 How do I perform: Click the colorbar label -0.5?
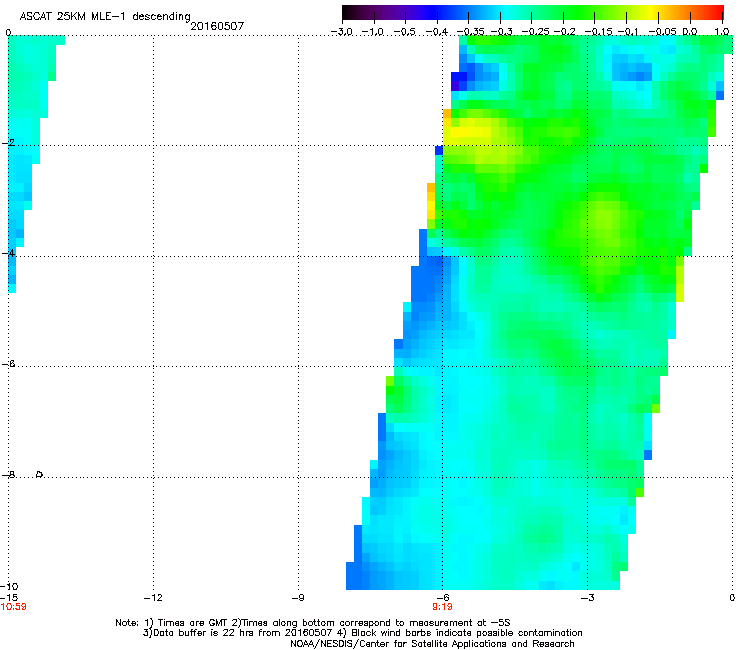point(404,32)
